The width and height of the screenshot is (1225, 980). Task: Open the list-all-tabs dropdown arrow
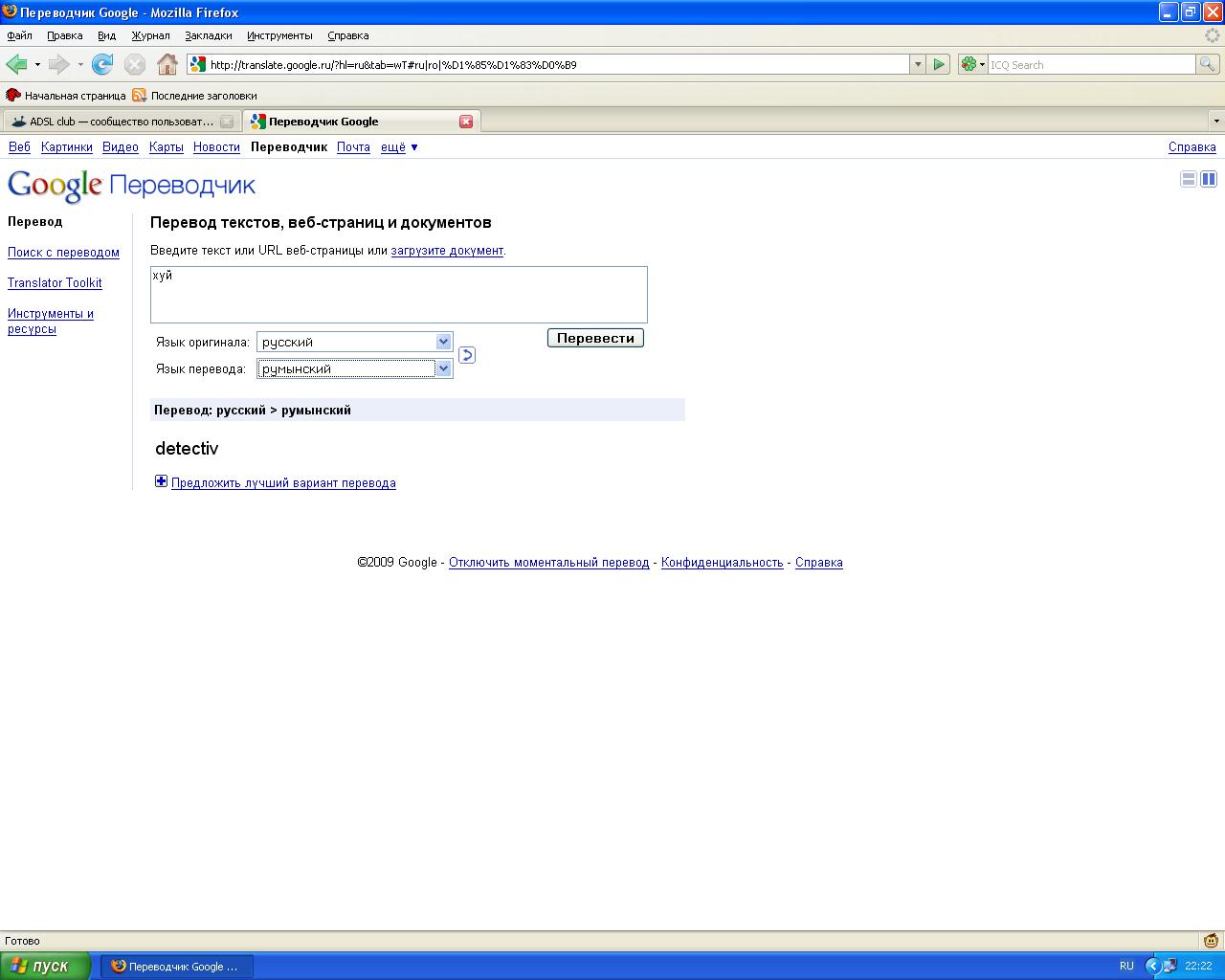click(x=1216, y=122)
